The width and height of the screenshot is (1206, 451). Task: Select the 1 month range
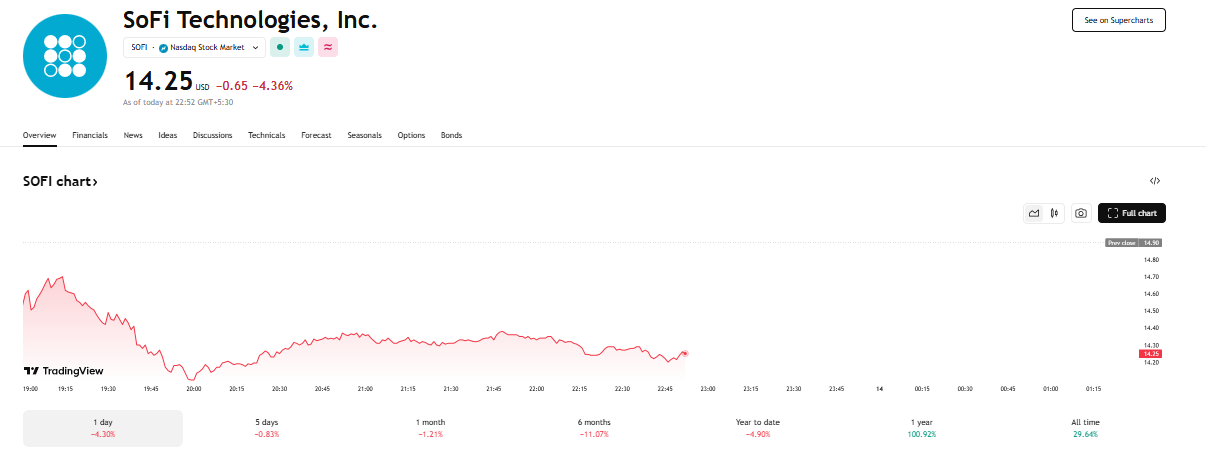(431, 428)
